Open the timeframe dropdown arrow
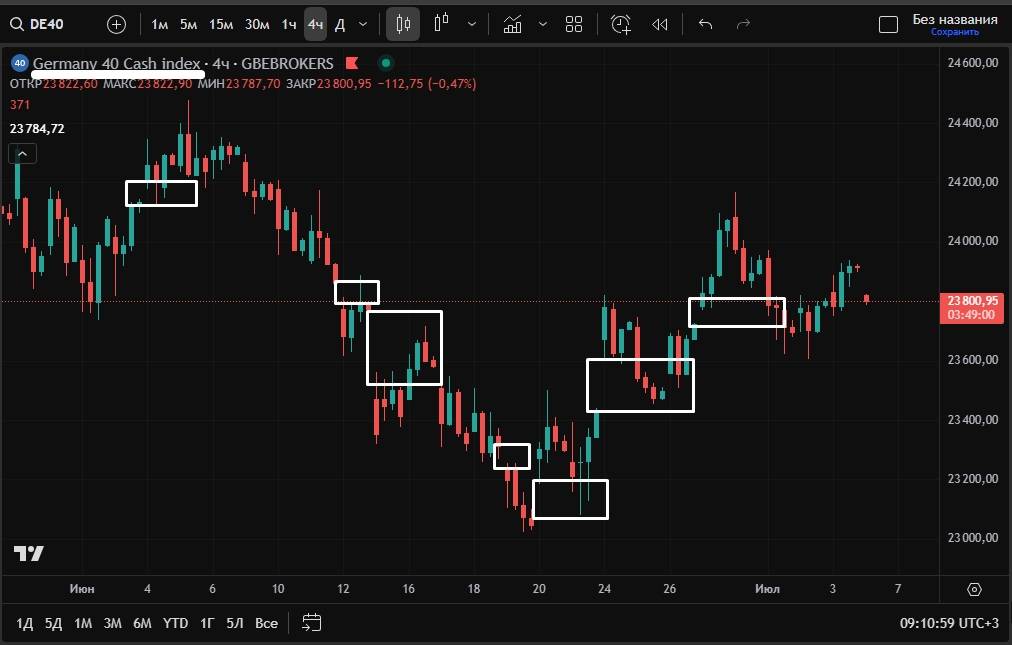This screenshot has width=1012, height=645. coord(363,25)
